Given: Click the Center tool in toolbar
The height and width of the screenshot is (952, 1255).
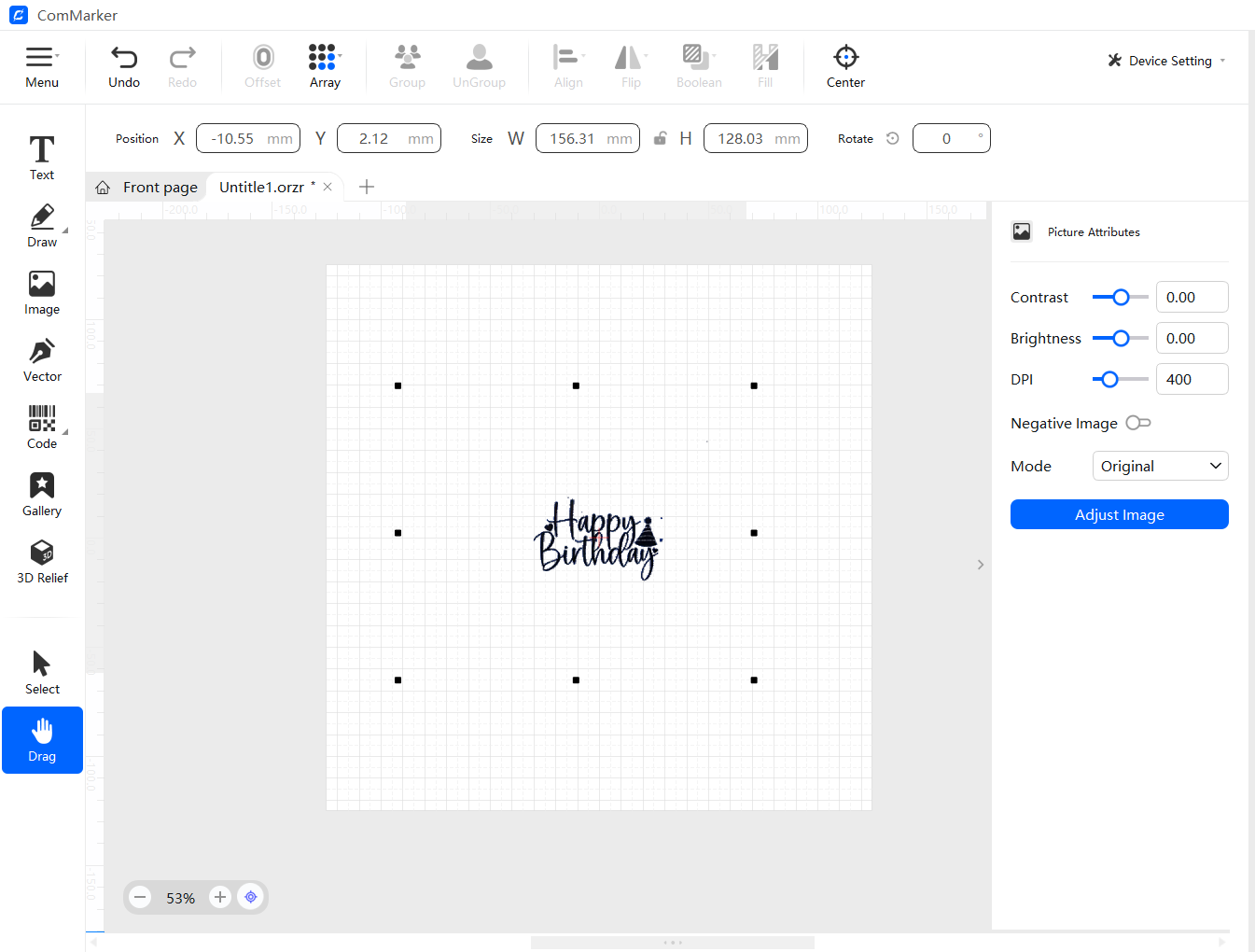Looking at the screenshot, I should (844, 63).
